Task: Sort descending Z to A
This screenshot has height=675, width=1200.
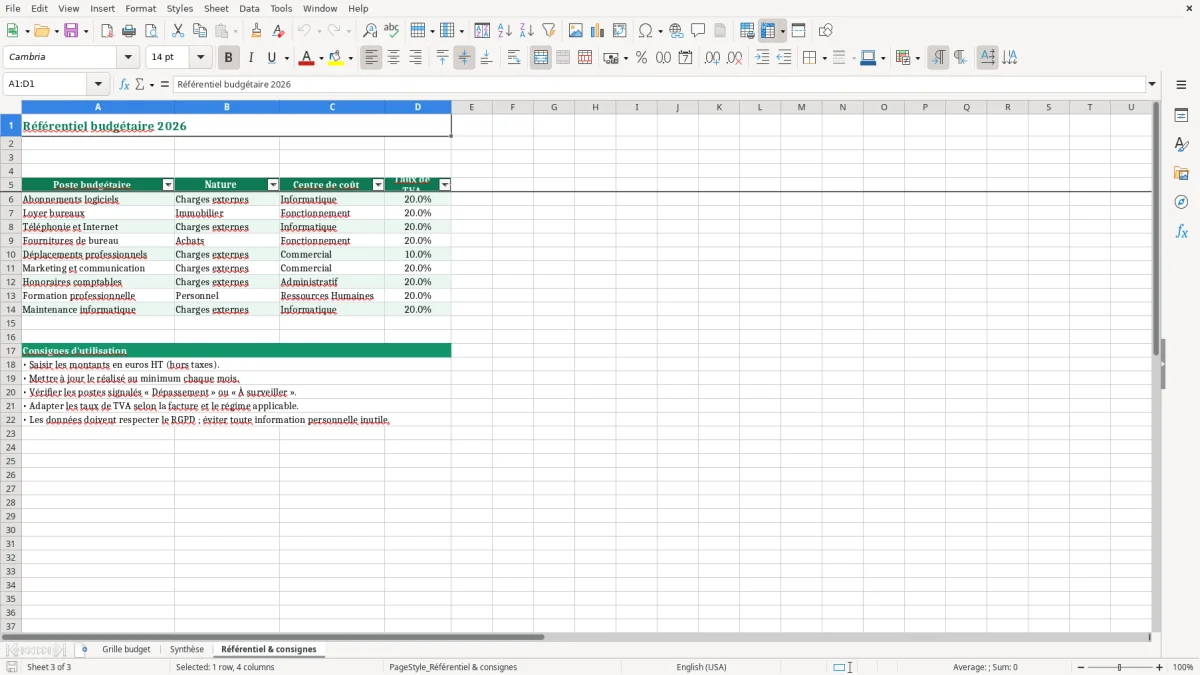Action: [527, 31]
